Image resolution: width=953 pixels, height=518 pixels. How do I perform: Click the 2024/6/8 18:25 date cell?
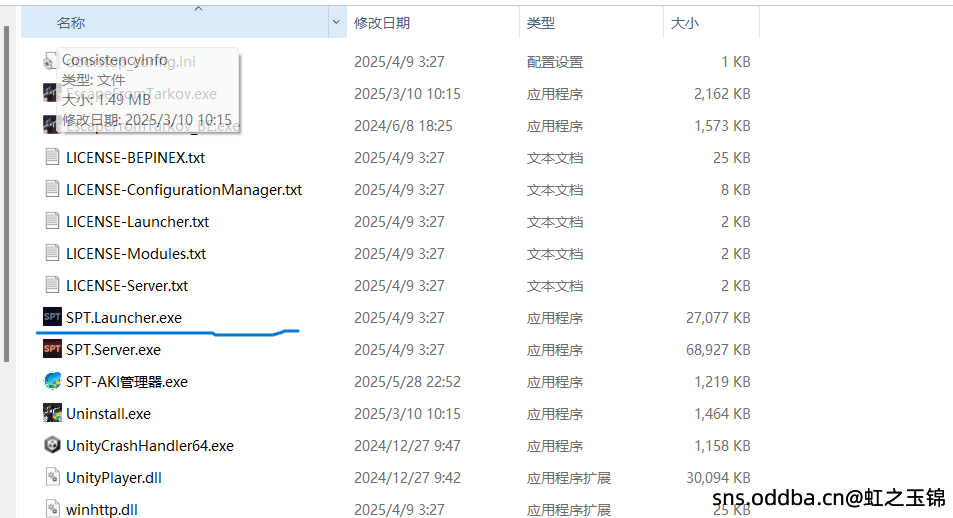pyautogui.click(x=404, y=126)
